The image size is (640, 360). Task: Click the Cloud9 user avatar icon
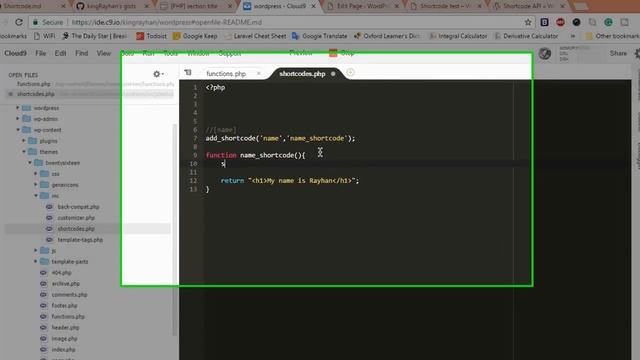point(544,53)
